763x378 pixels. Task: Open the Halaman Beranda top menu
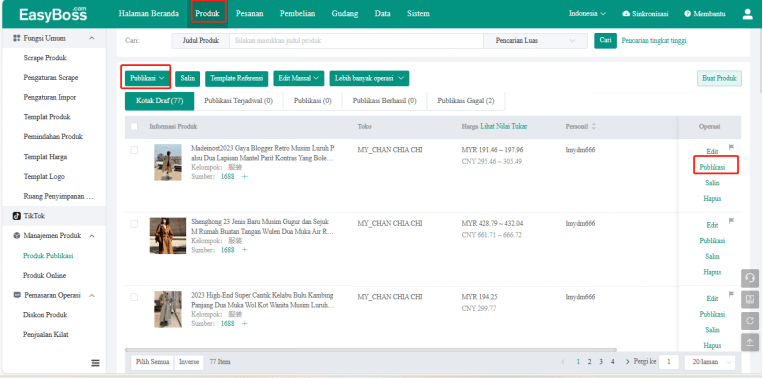pyautogui.click(x=148, y=14)
